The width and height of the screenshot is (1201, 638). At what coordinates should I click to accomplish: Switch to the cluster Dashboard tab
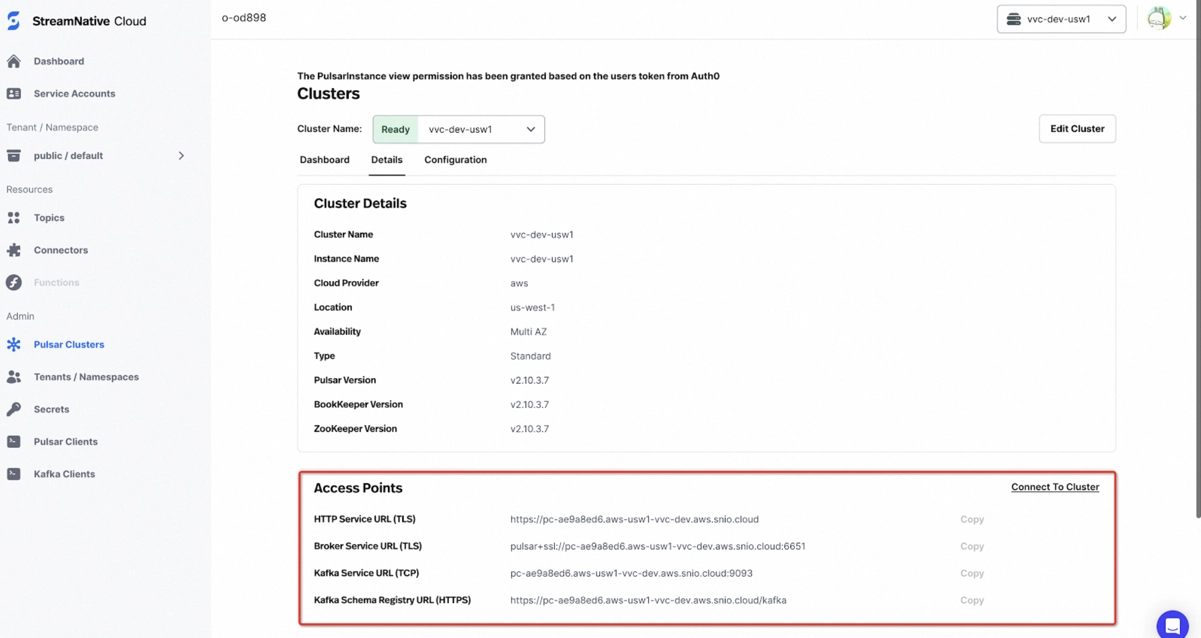(325, 160)
